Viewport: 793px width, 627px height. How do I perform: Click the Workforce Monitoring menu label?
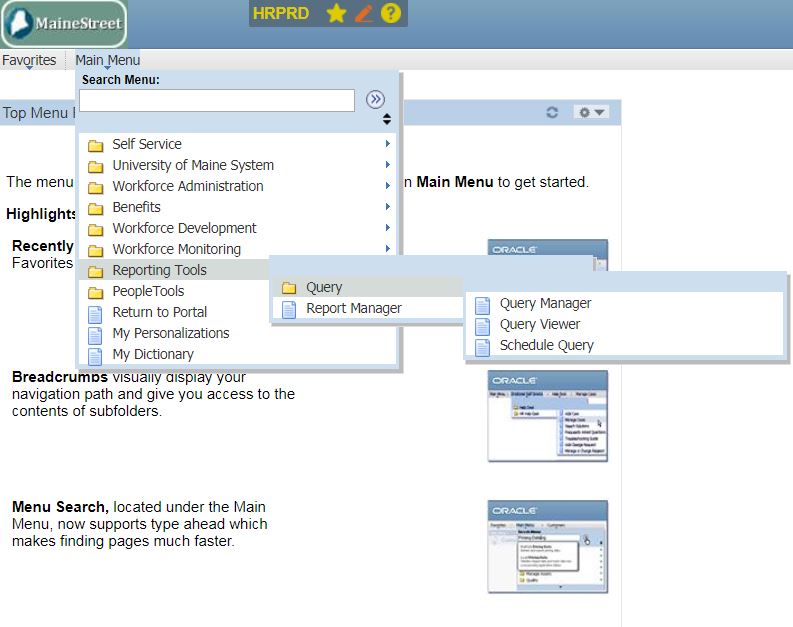click(177, 249)
